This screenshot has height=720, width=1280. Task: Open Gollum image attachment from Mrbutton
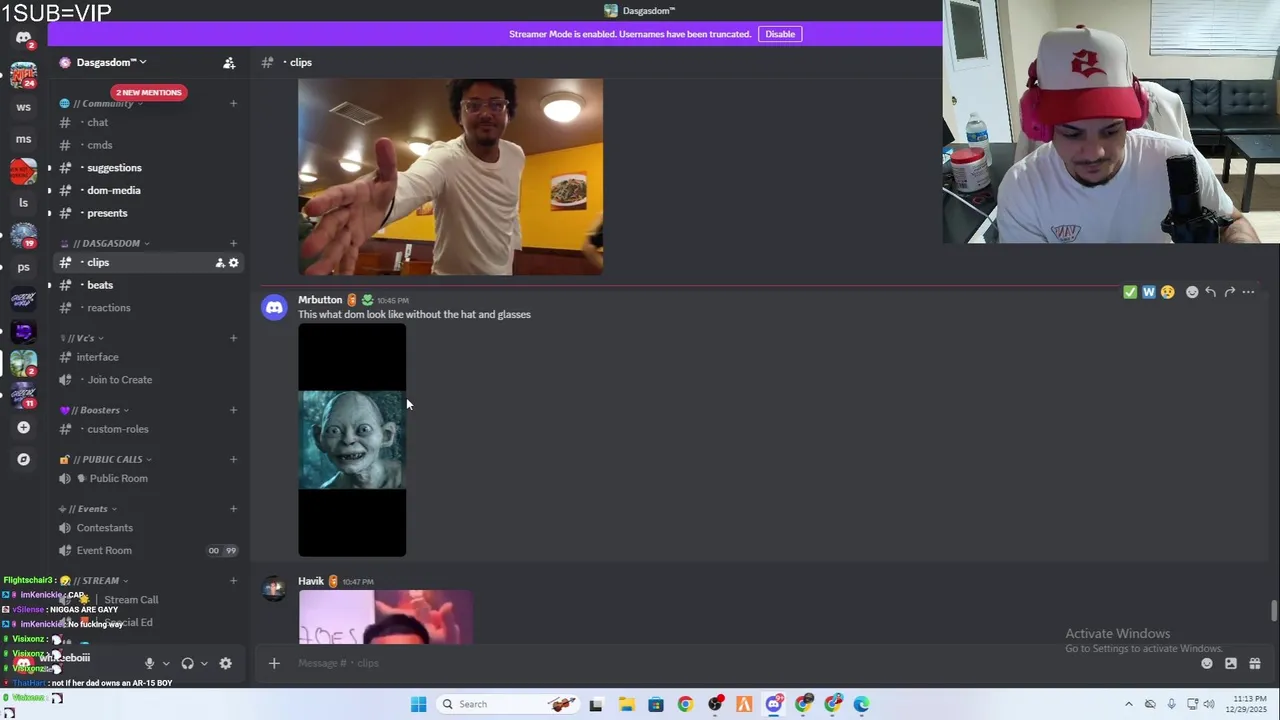click(x=352, y=440)
